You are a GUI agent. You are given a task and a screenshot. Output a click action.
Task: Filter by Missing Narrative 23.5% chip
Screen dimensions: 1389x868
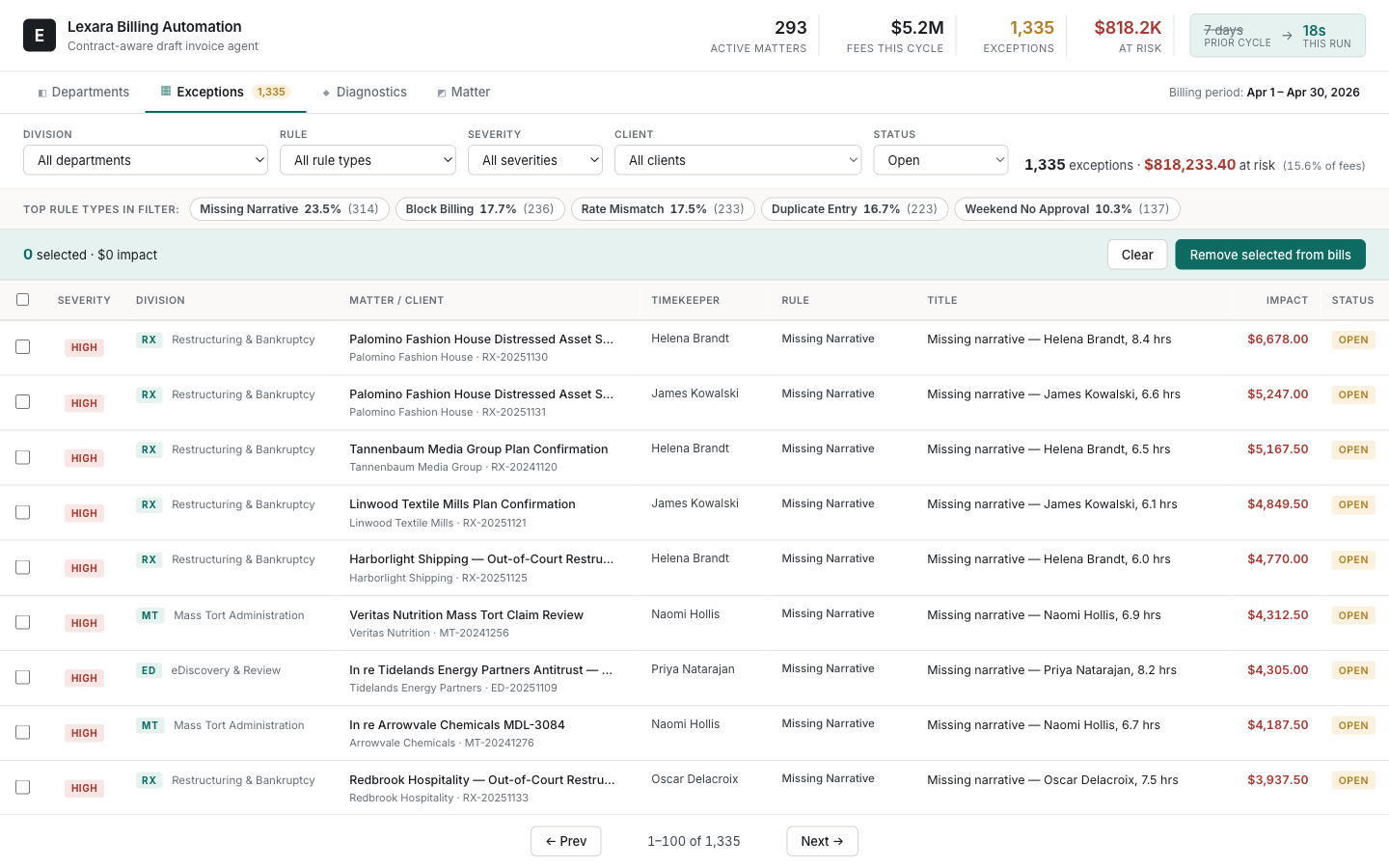point(289,209)
